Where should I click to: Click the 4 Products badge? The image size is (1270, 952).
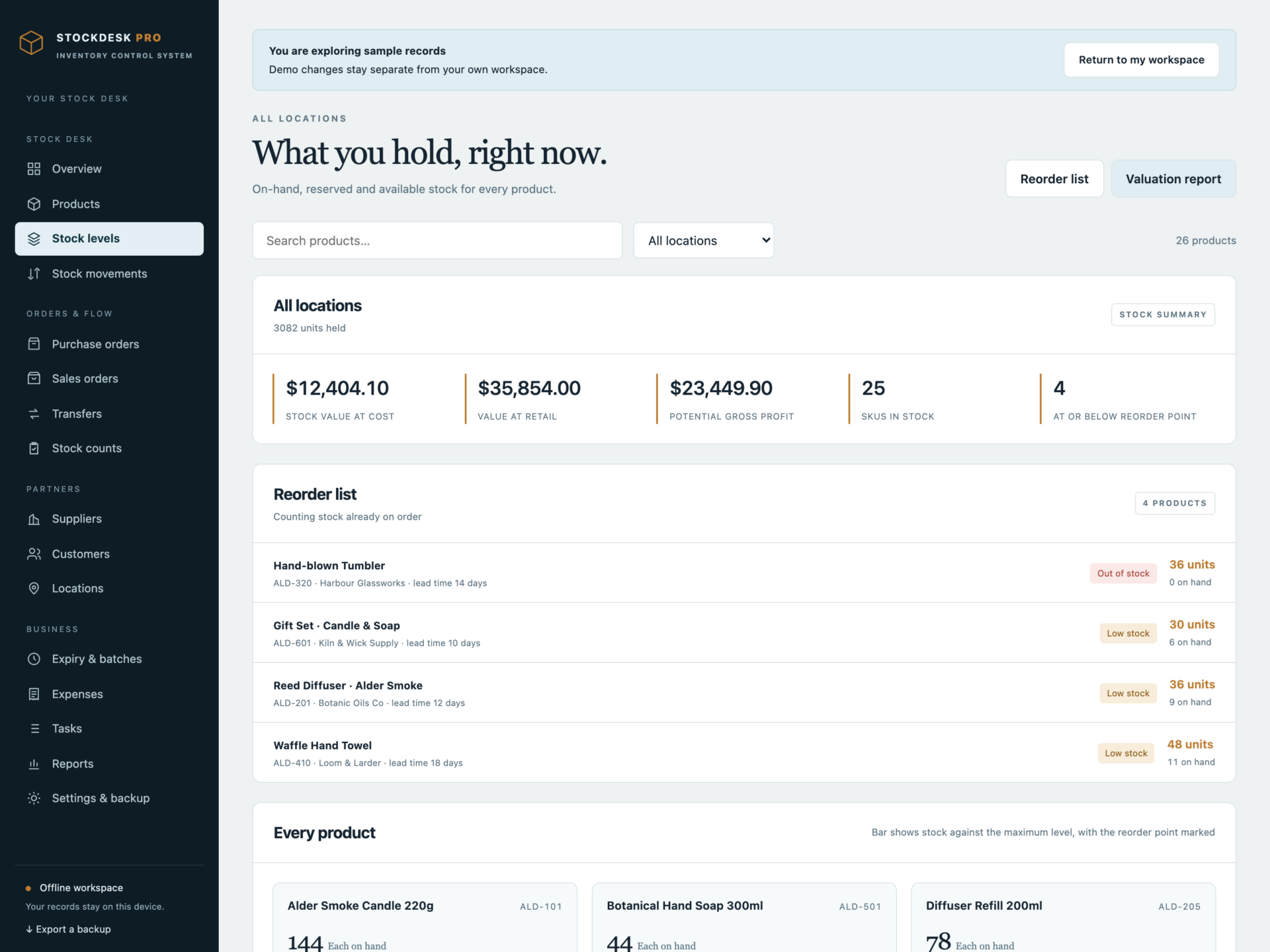tap(1175, 503)
